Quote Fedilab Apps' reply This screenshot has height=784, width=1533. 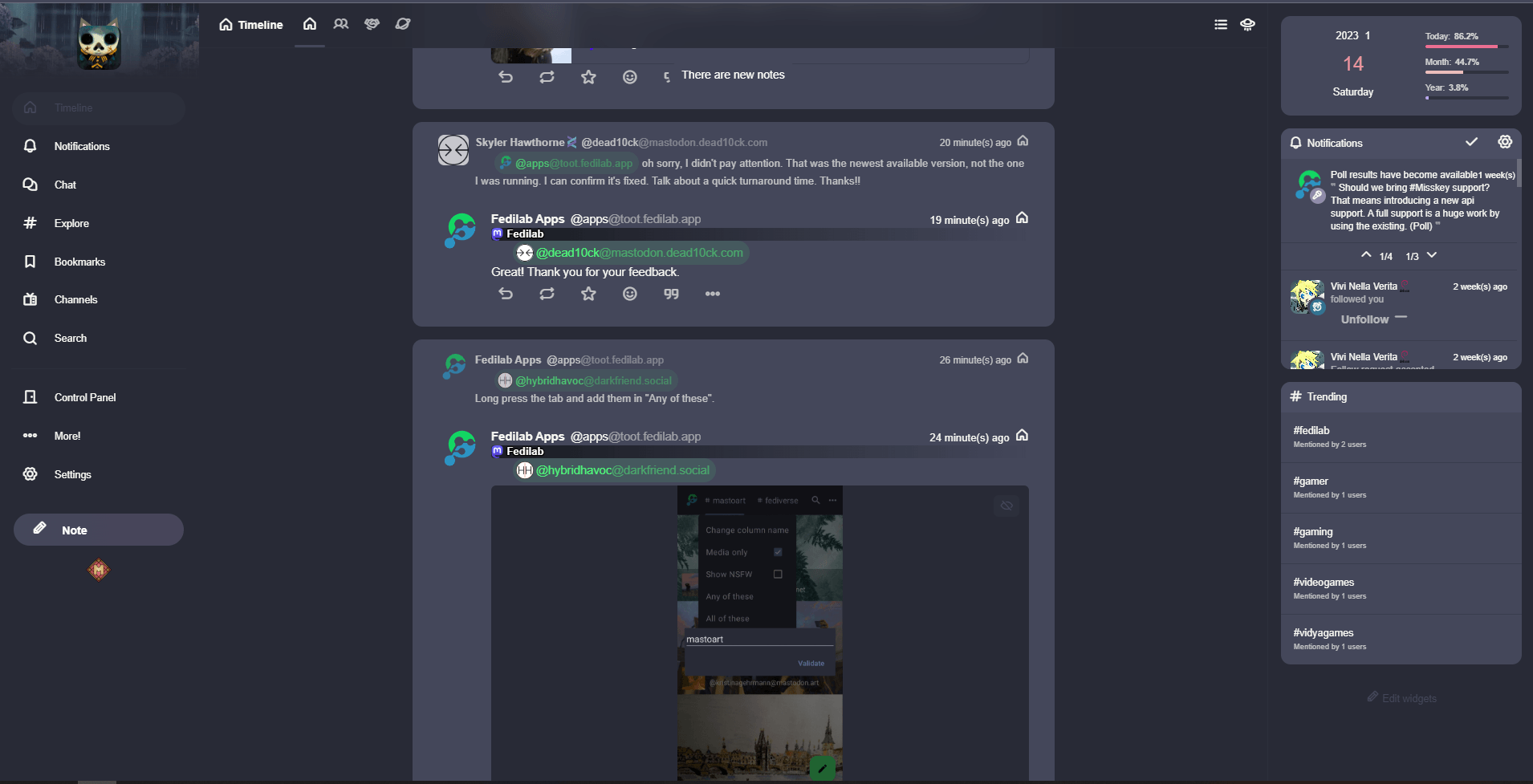[x=671, y=294]
